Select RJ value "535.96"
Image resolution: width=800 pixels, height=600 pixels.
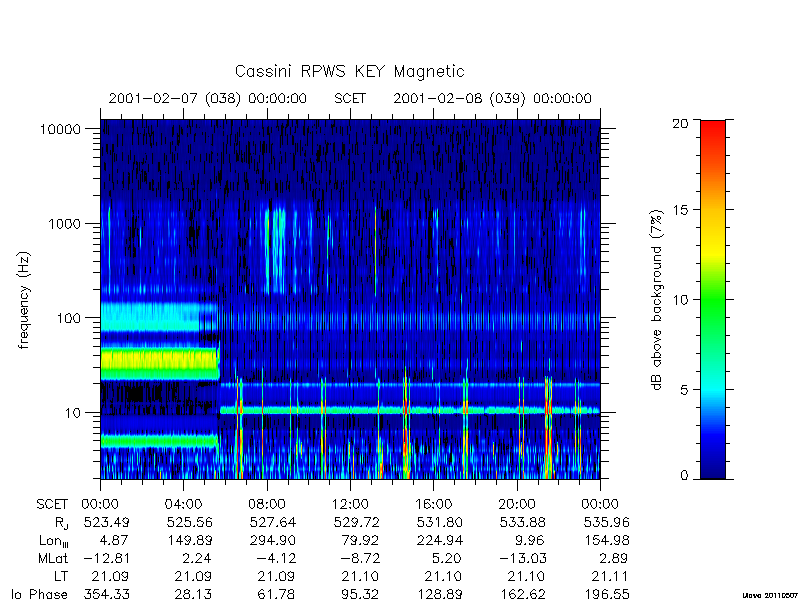[606, 522]
